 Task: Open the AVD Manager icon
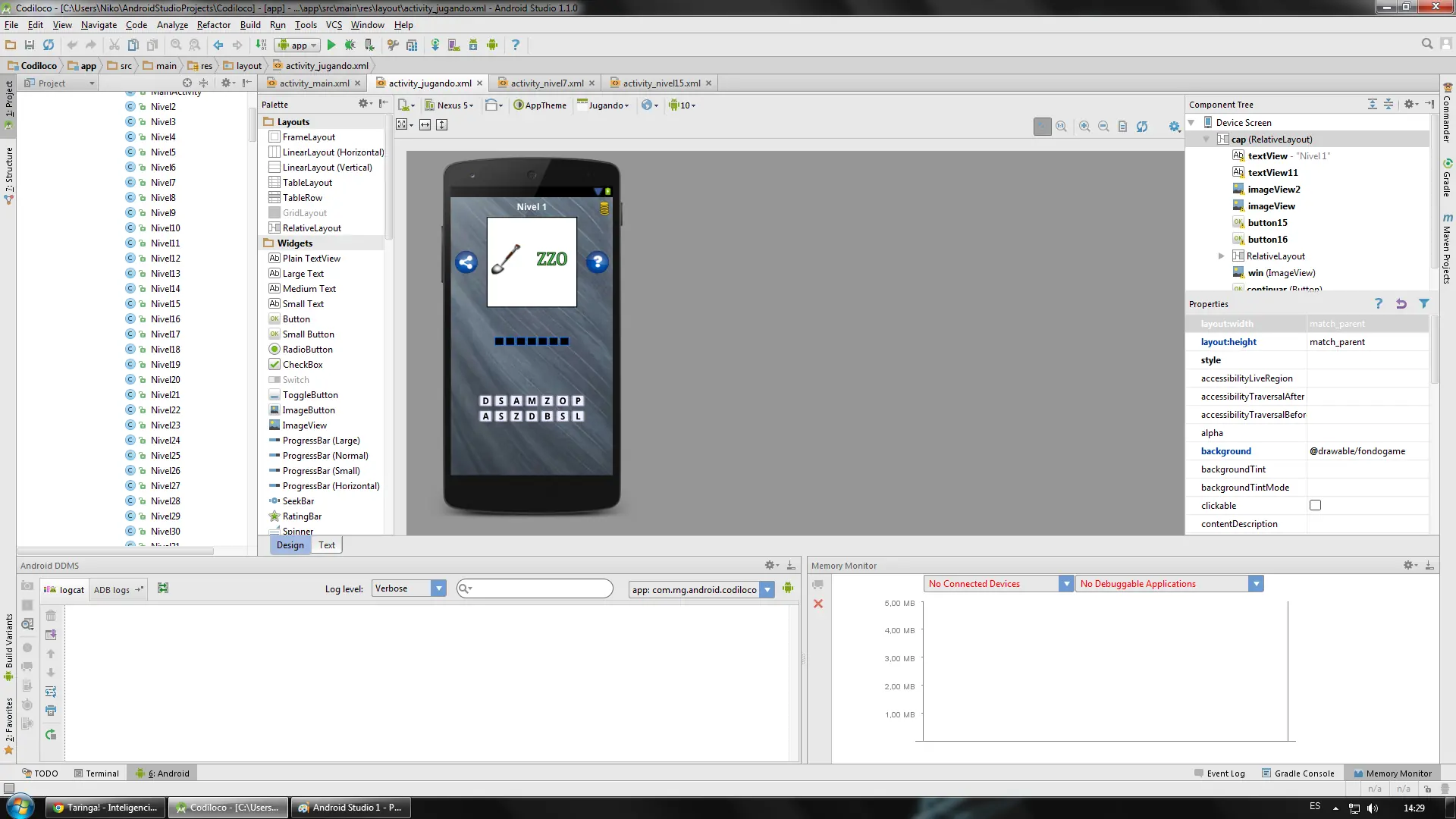tap(453, 45)
